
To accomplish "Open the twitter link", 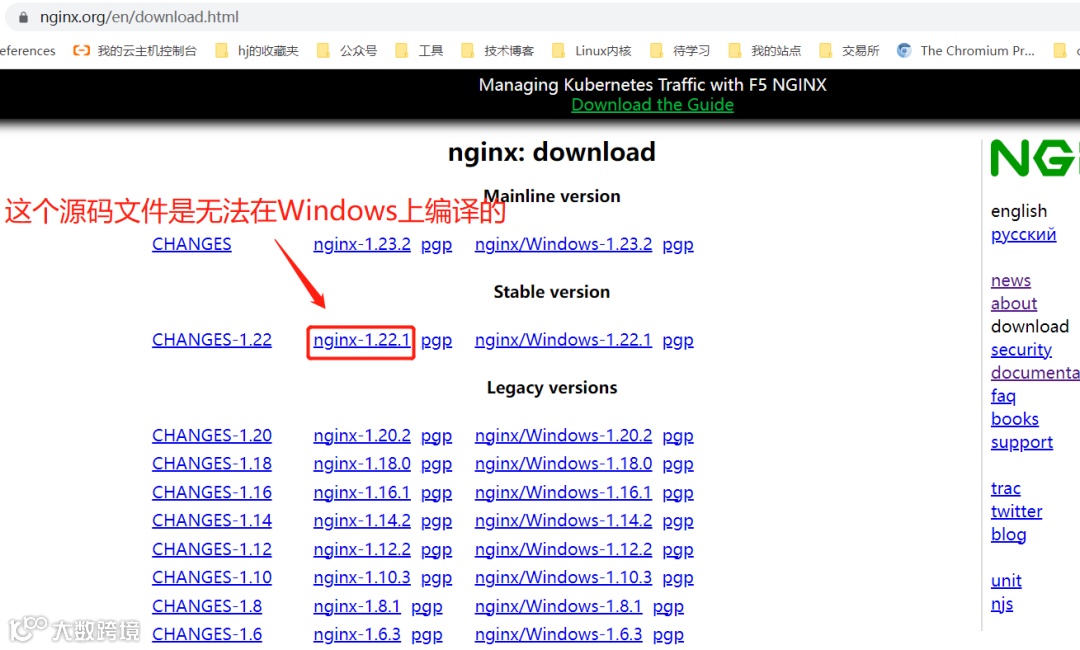I will click(1016, 512).
